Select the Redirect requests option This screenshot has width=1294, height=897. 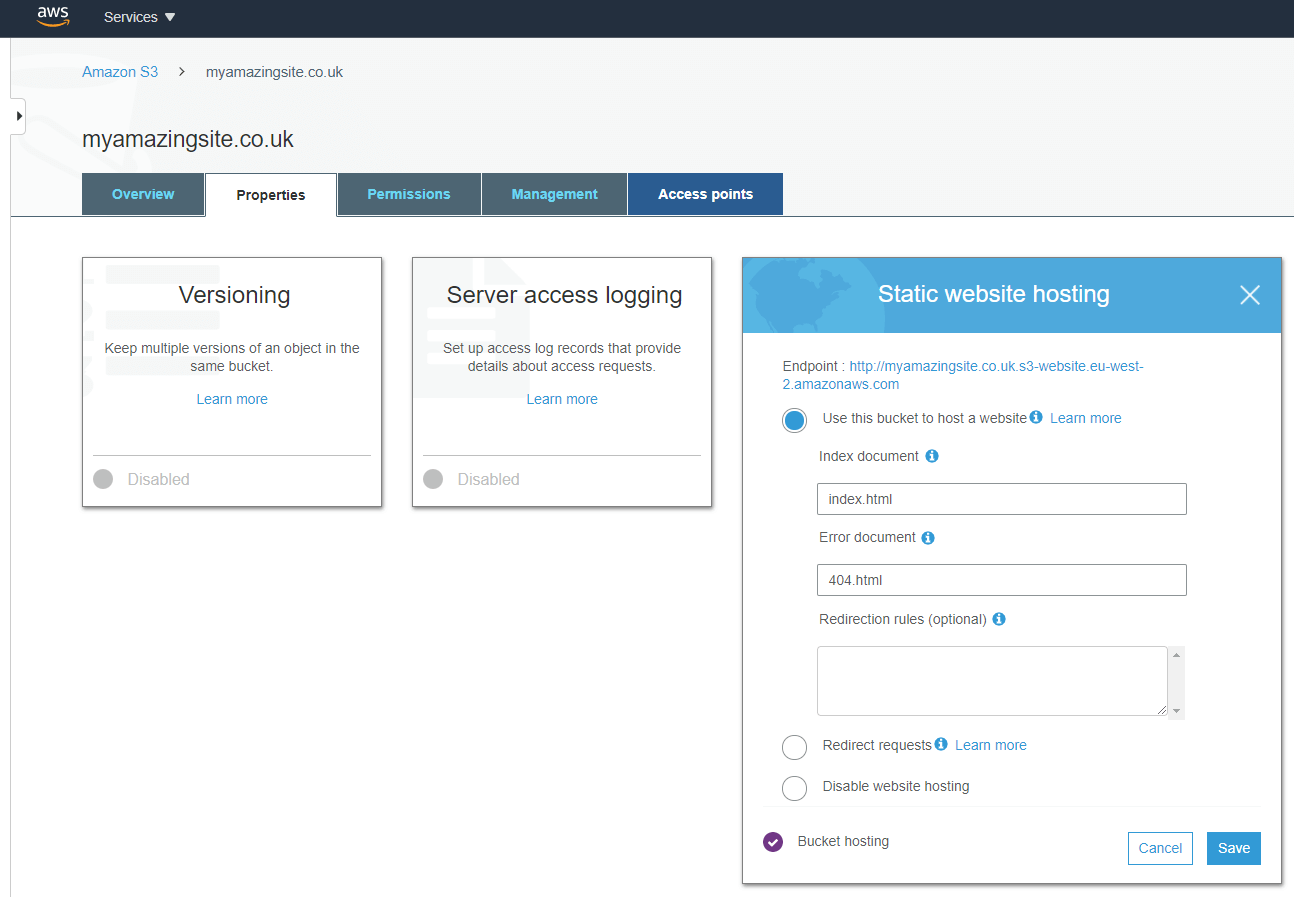794,747
